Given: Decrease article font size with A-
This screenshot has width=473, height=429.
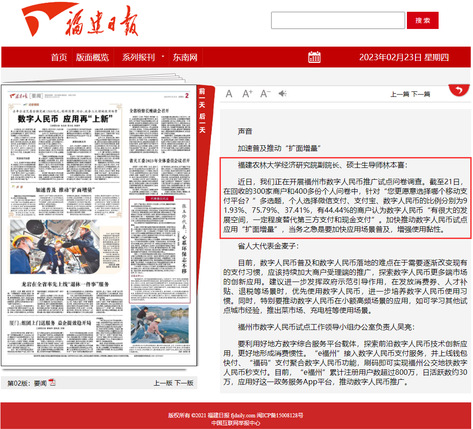Looking at the screenshot, I should coord(265,94).
